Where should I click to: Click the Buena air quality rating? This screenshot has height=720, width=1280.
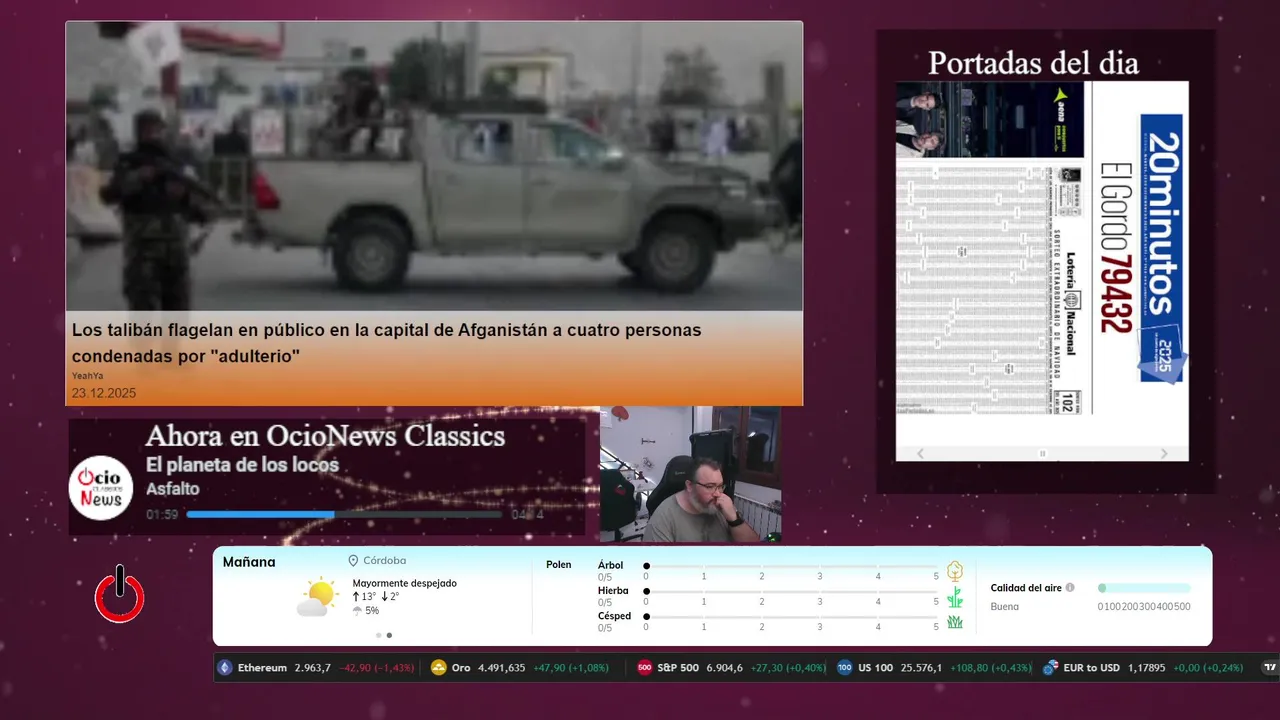coord(1005,607)
